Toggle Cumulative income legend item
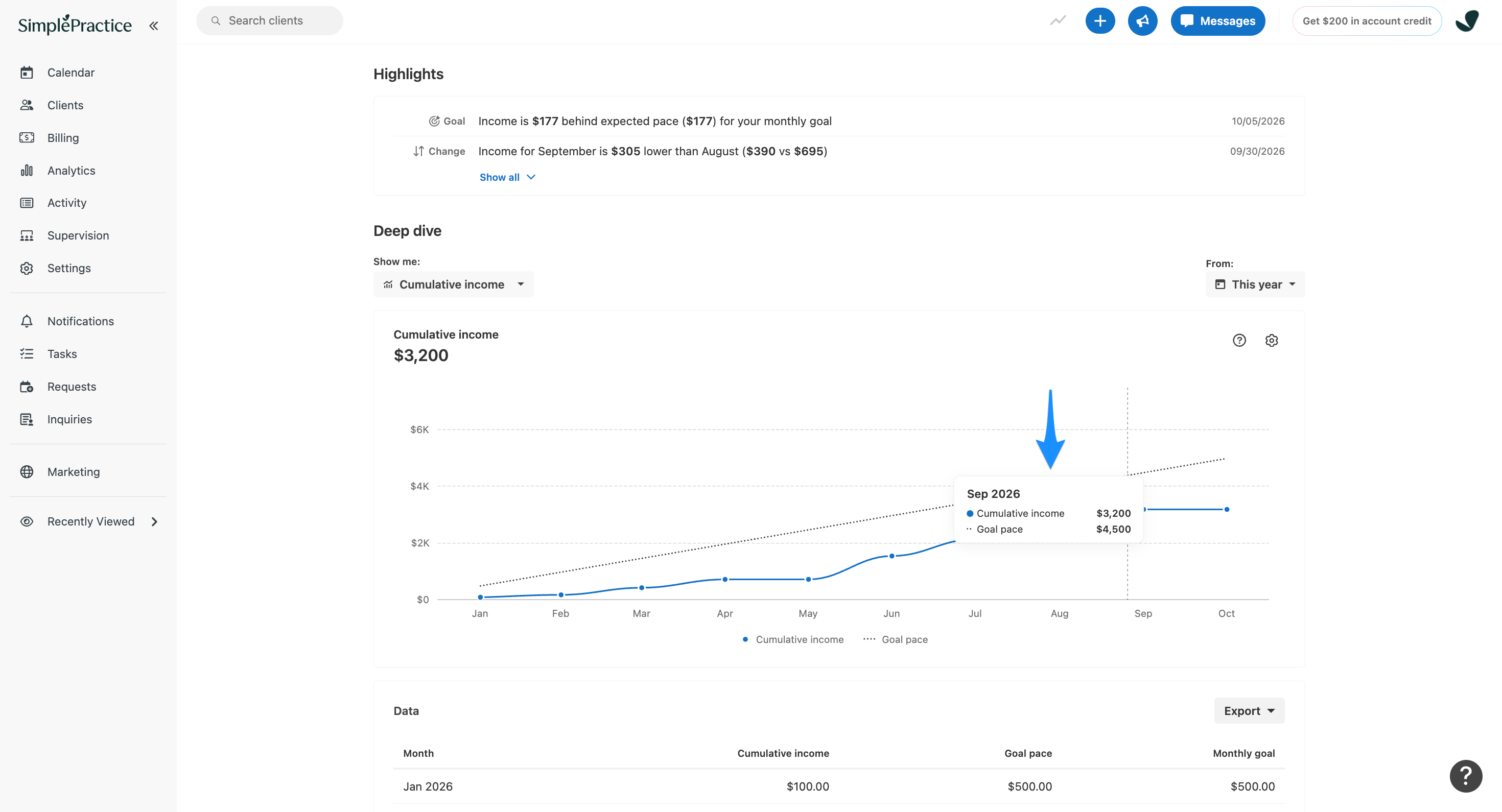 [792, 639]
